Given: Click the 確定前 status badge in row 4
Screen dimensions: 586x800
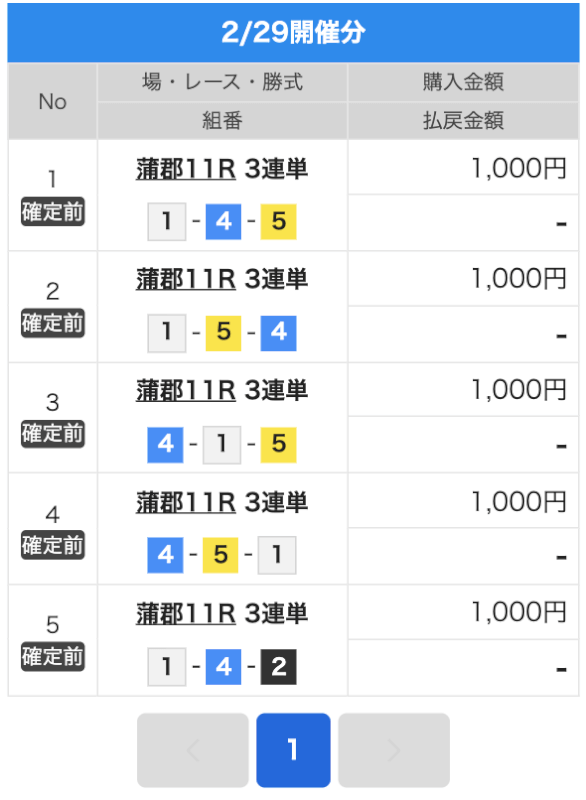Looking at the screenshot, I should click(x=53, y=545).
